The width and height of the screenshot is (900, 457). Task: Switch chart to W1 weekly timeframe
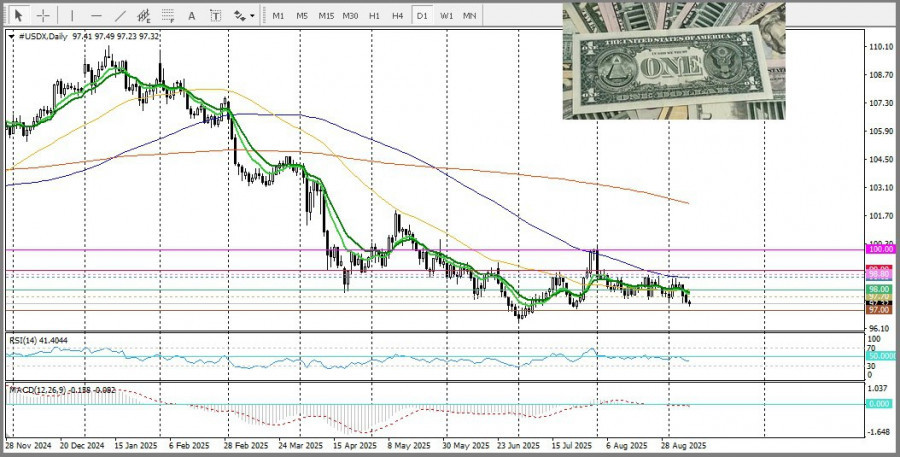[x=446, y=16]
